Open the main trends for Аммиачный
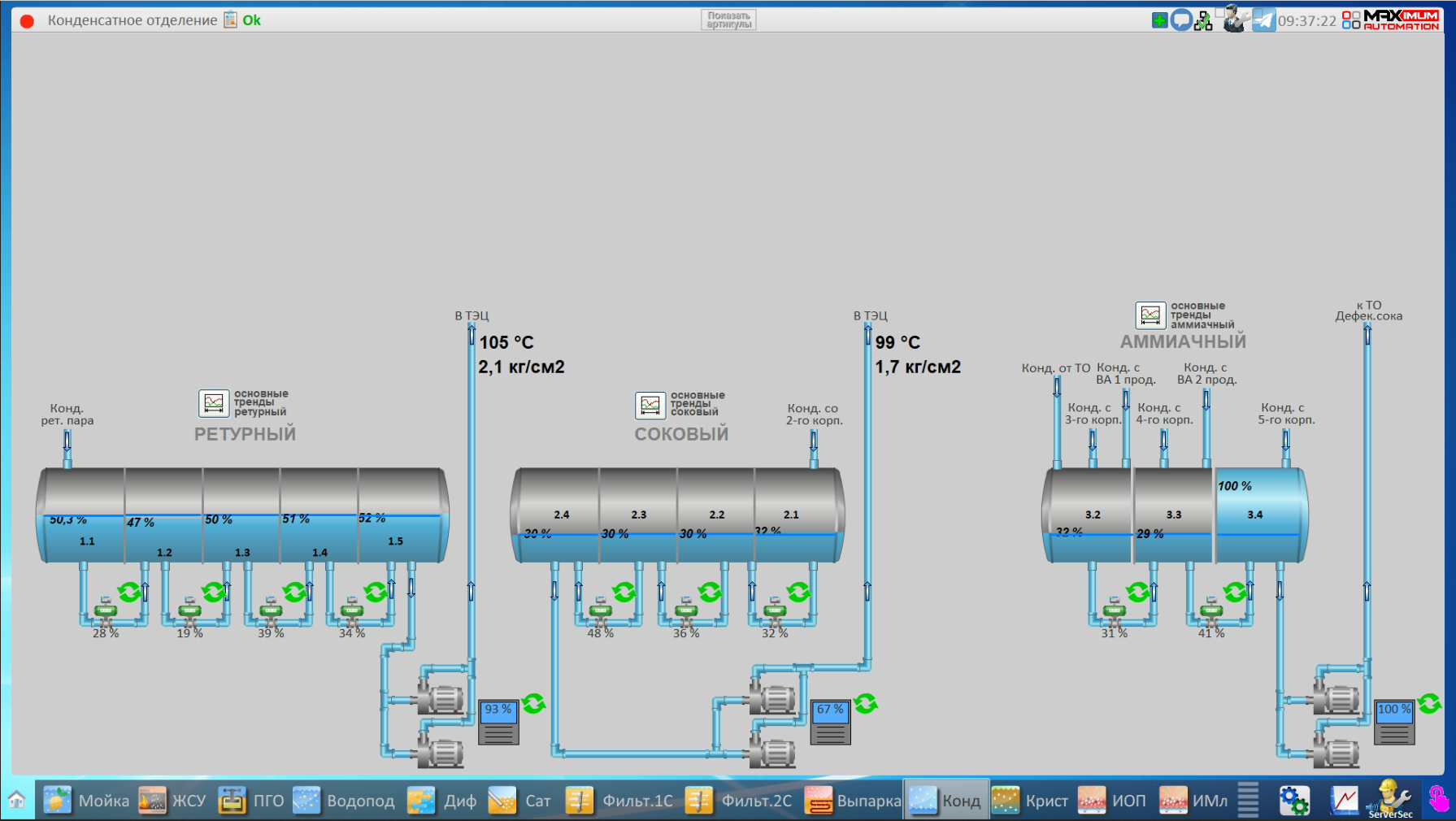The width and height of the screenshot is (1456, 821). 1150,315
